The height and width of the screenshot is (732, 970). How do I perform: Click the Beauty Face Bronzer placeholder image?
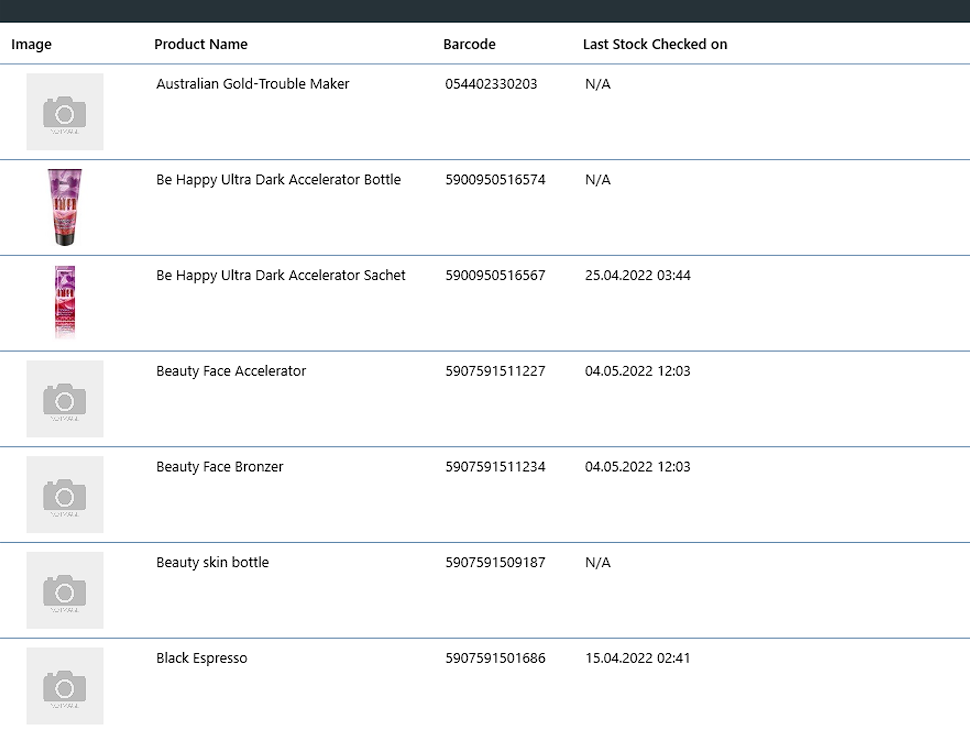(65, 494)
